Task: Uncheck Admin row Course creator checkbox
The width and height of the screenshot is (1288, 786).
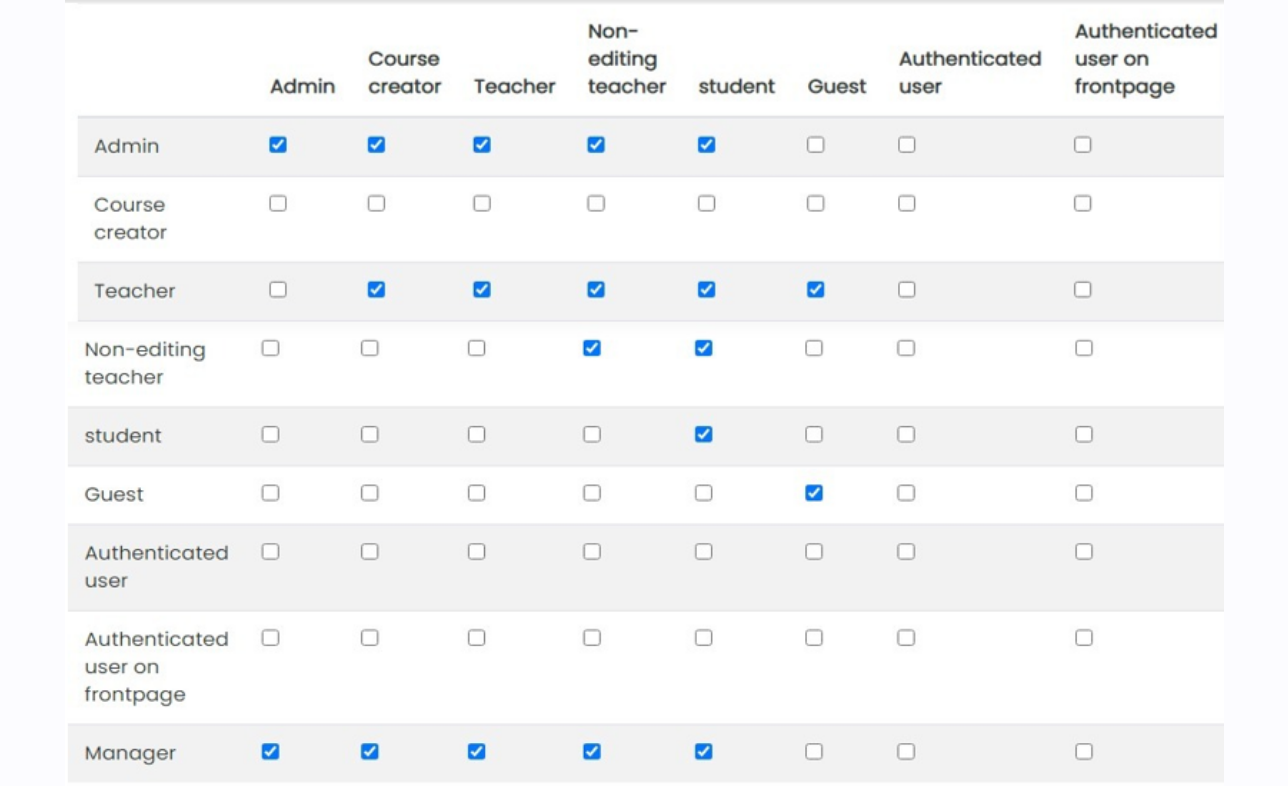Action: pos(376,145)
